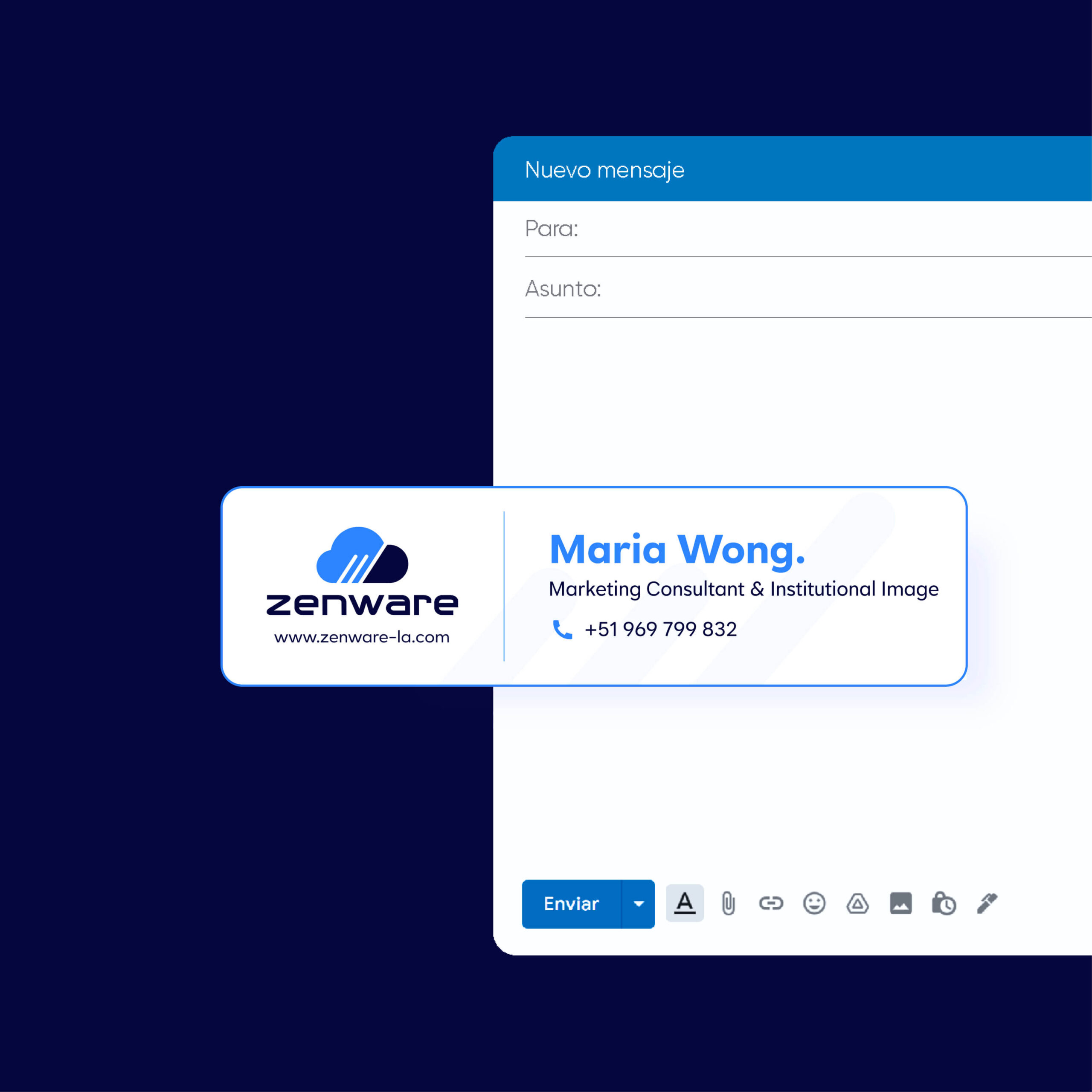
Task: Toggle text formatting options icon
Action: pos(685,903)
